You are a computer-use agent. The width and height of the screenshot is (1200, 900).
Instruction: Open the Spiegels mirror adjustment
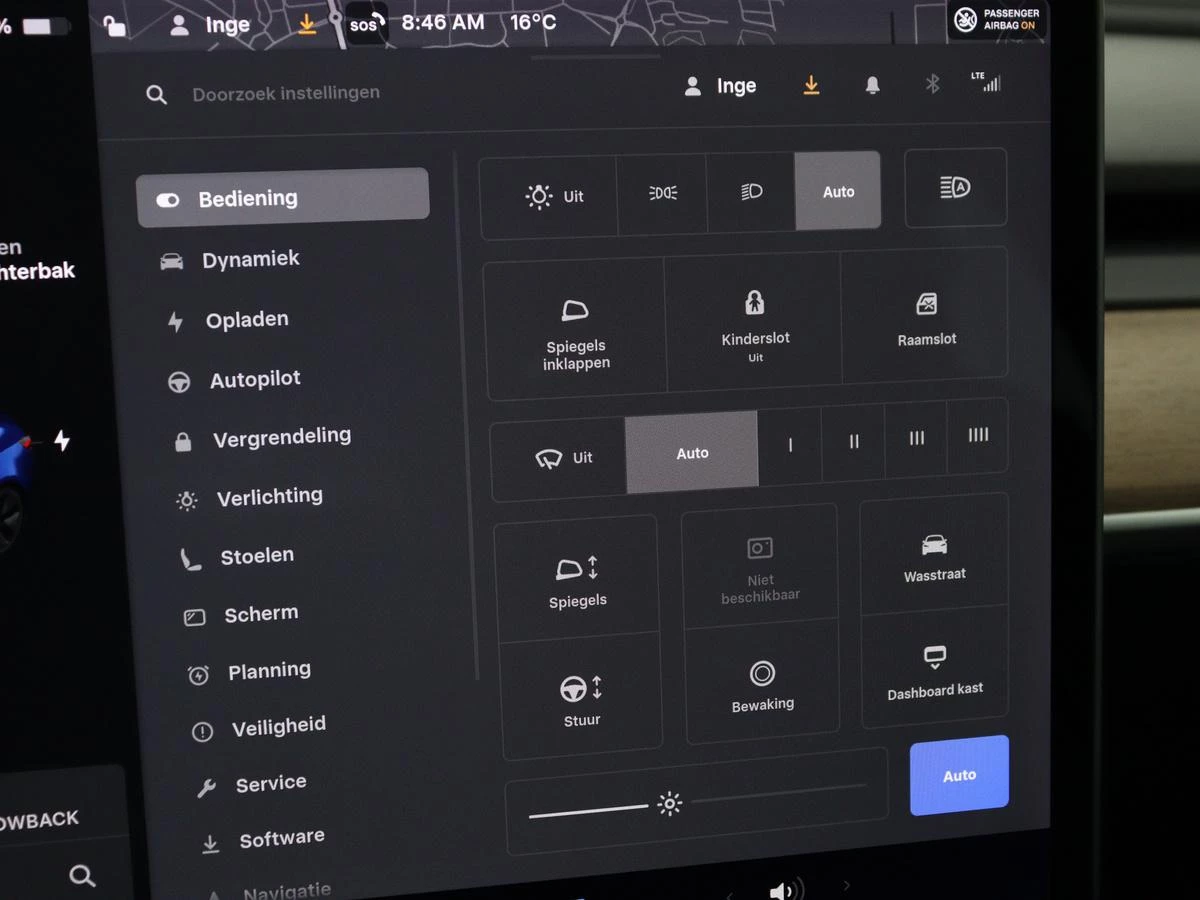pos(576,580)
